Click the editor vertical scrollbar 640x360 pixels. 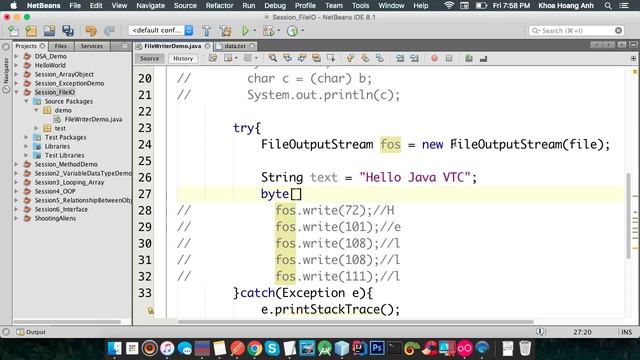pyautogui.click(x=629, y=216)
